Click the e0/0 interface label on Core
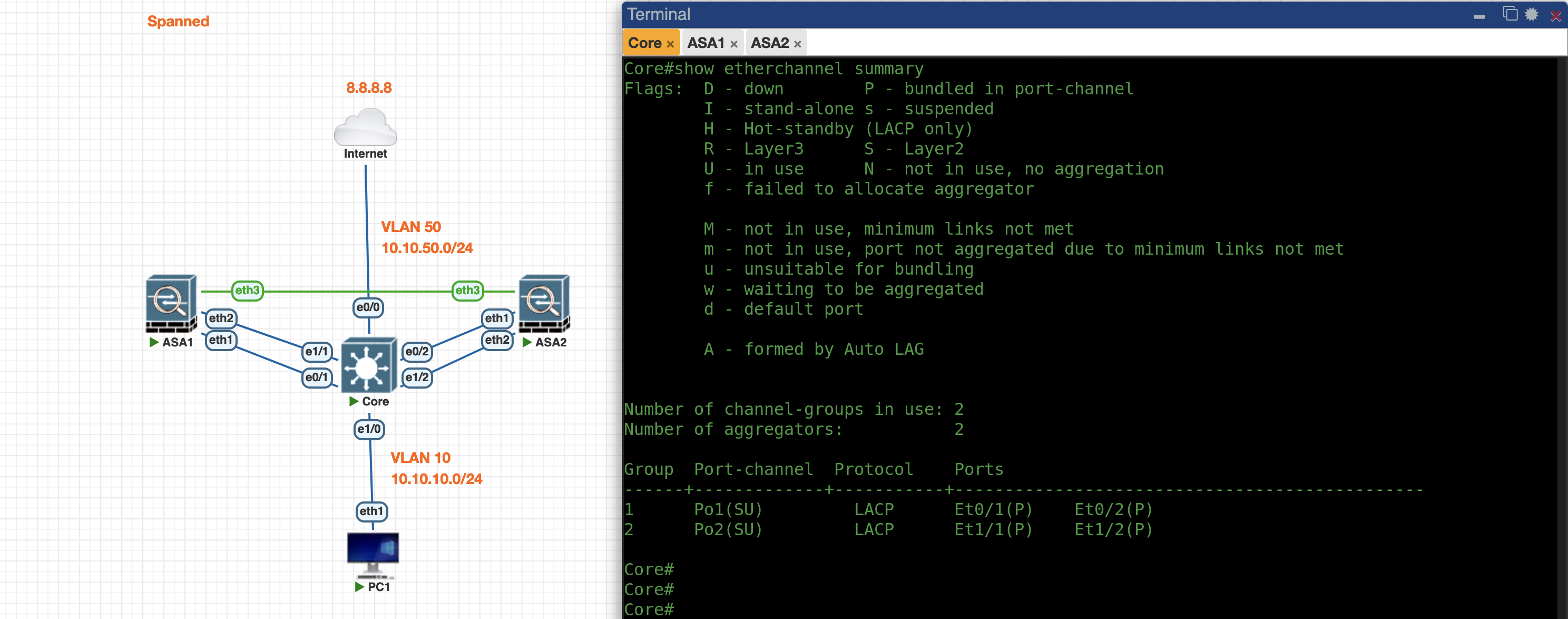The image size is (1568, 619). click(x=368, y=307)
